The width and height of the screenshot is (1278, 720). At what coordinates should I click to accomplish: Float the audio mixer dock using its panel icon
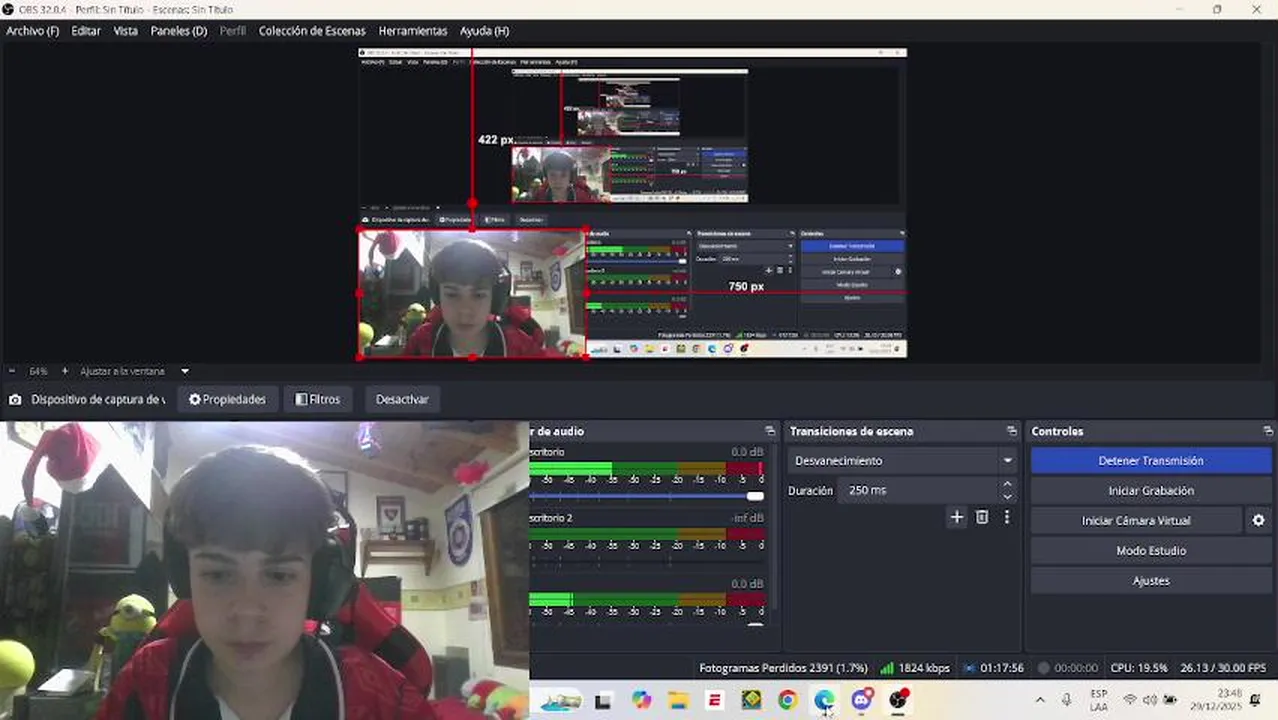pyautogui.click(x=770, y=431)
